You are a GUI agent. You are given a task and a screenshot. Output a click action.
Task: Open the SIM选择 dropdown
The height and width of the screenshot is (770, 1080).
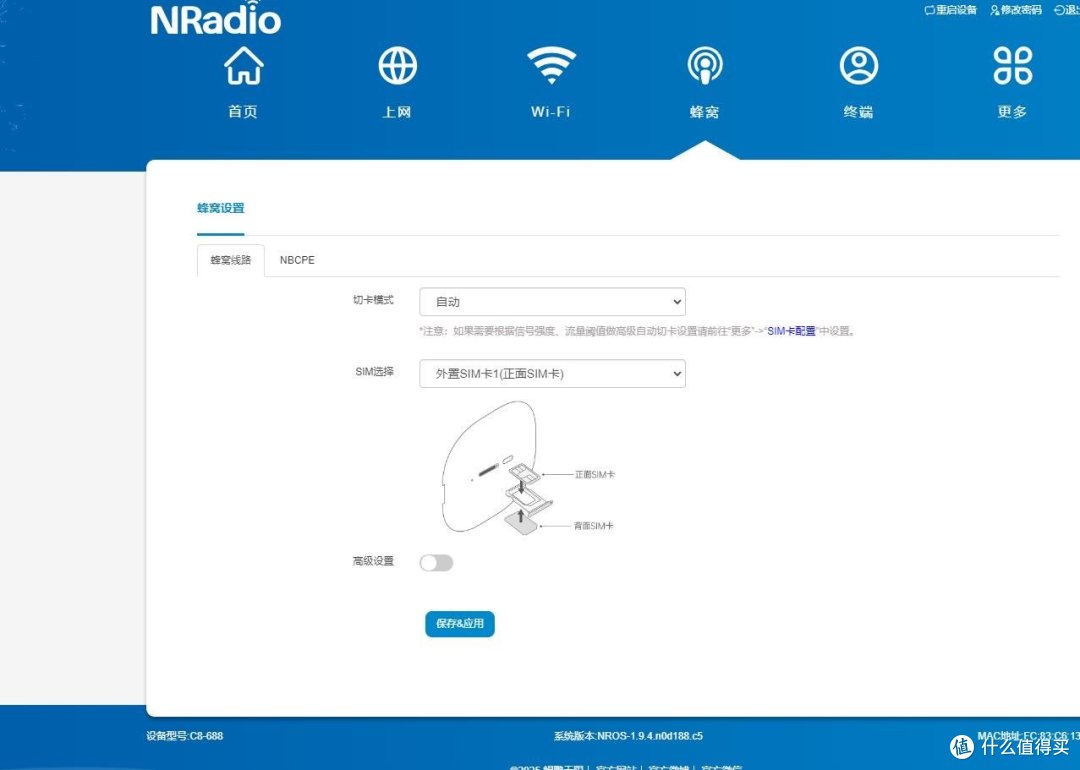(x=552, y=373)
